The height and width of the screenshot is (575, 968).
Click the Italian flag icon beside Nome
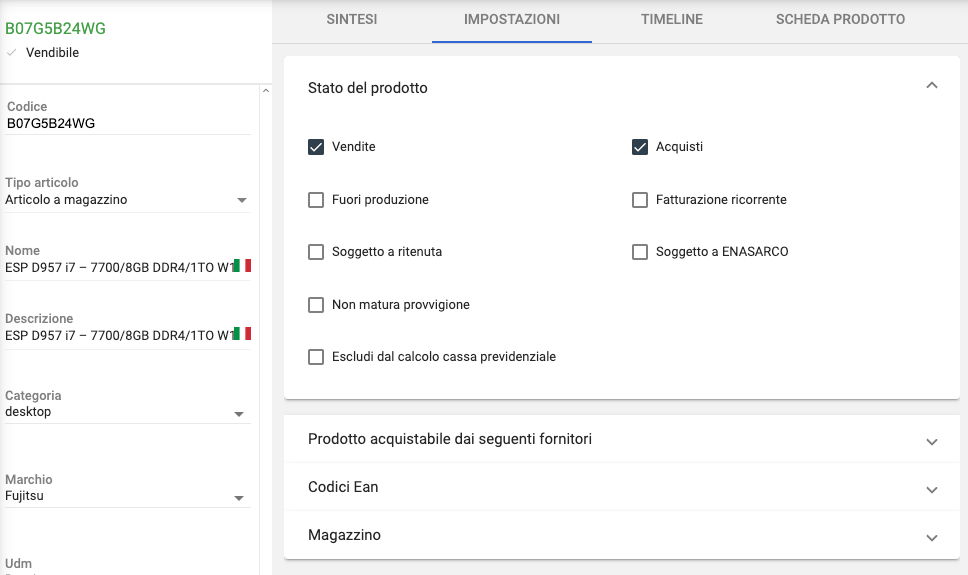(x=242, y=266)
